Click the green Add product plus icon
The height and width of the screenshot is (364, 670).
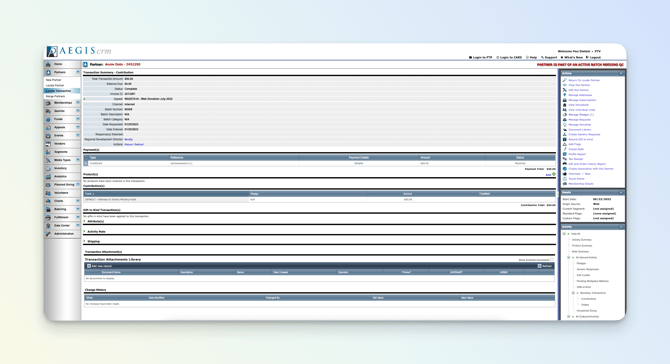tap(554, 174)
